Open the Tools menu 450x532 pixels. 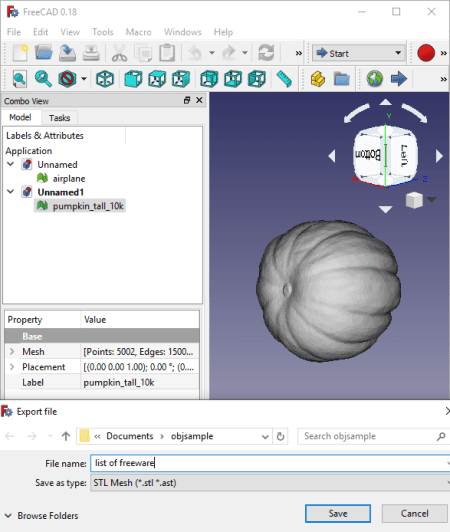[x=102, y=32]
